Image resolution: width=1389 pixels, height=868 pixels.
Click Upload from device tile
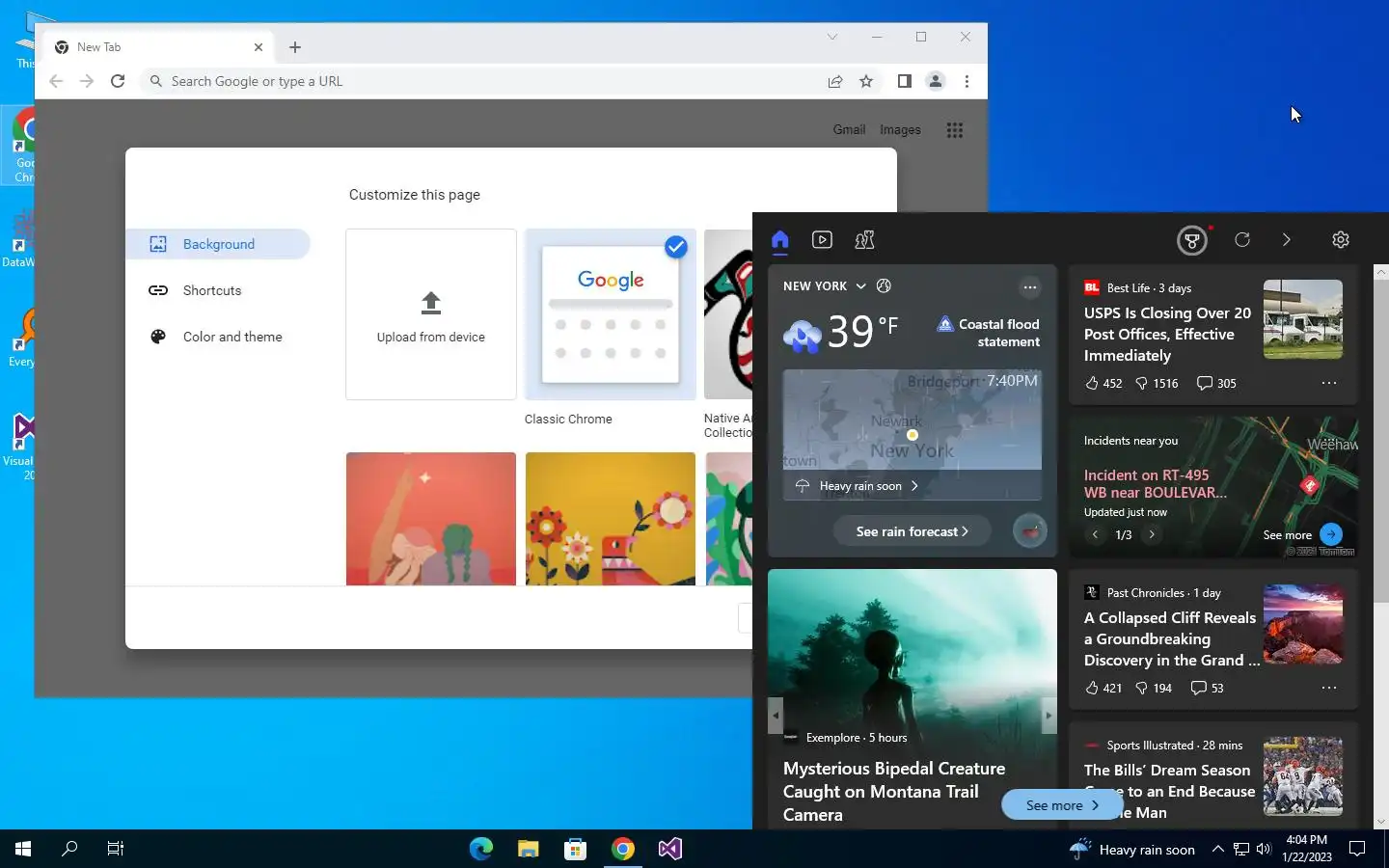coord(431,314)
